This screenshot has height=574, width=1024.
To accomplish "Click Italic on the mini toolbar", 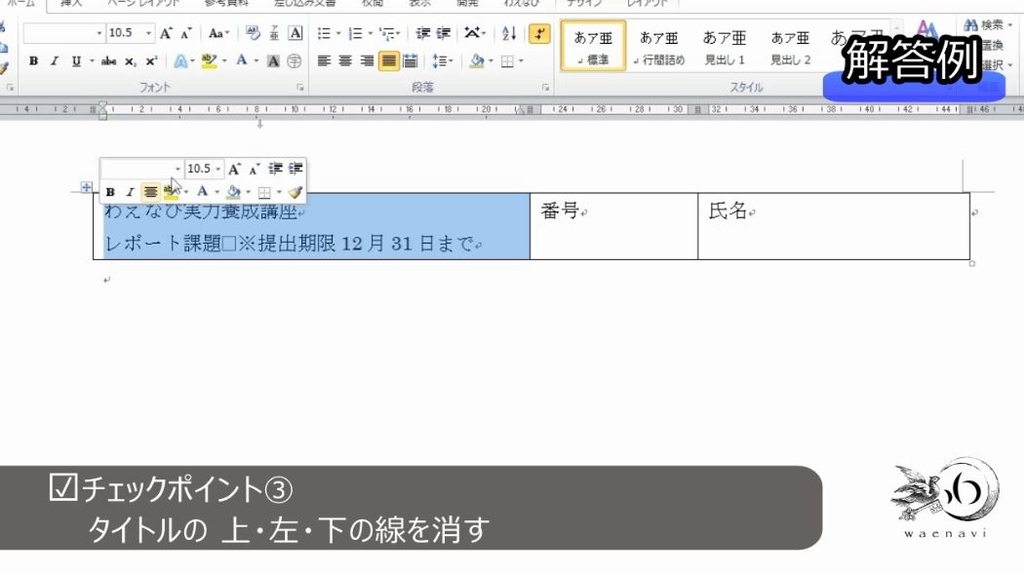I will [x=130, y=192].
